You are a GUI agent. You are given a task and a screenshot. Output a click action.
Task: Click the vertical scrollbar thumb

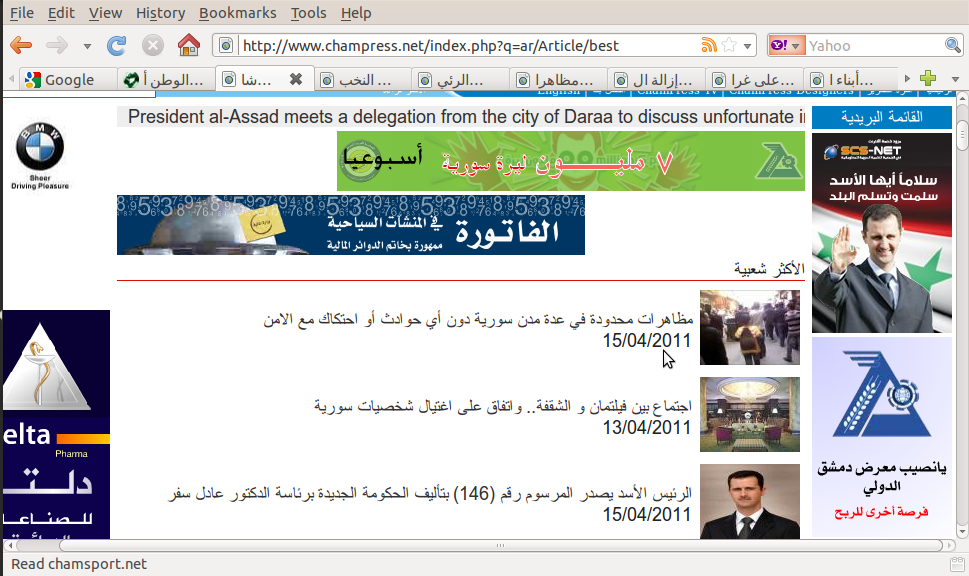click(962, 136)
